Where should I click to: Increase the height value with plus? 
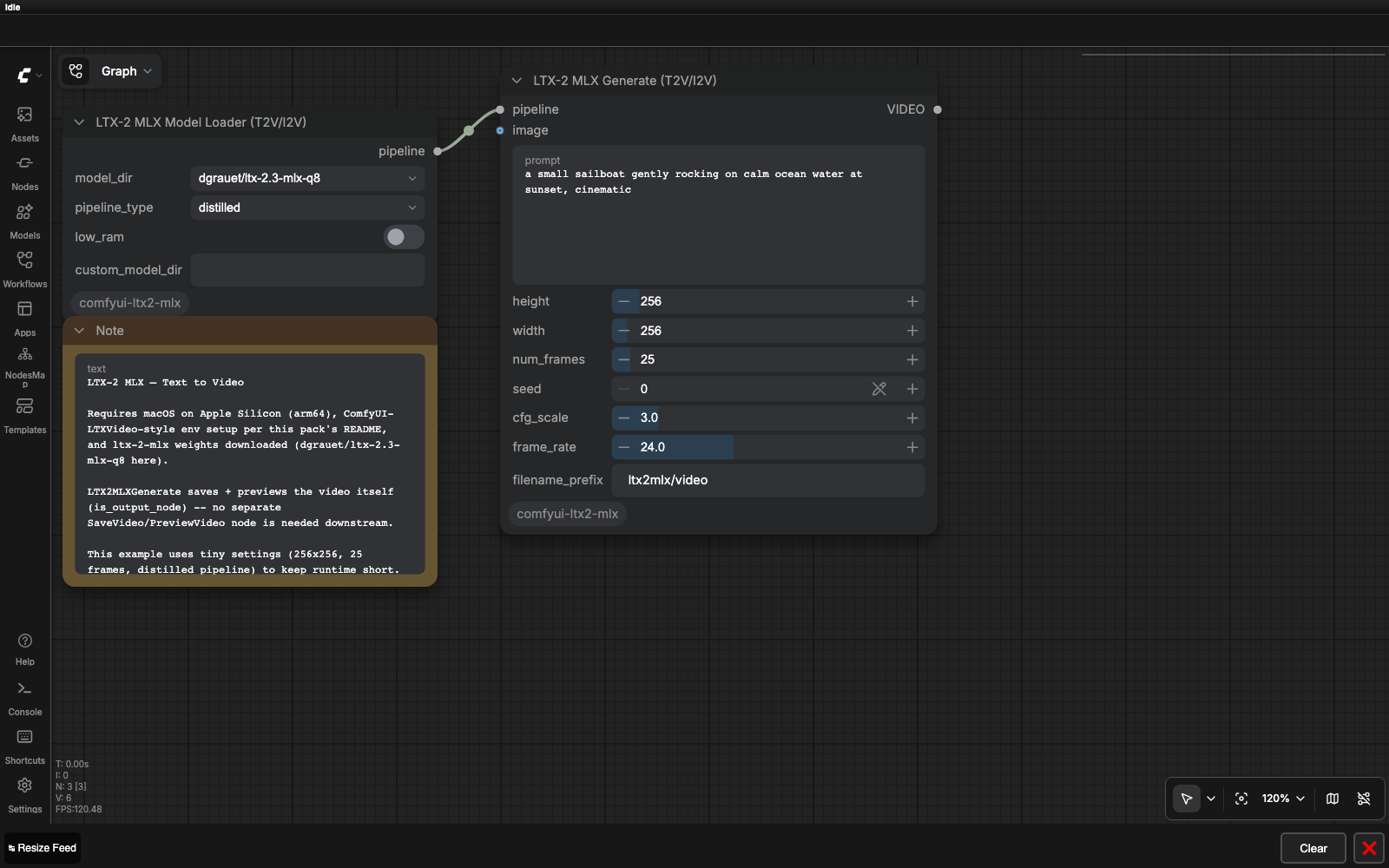coord(912,301)
